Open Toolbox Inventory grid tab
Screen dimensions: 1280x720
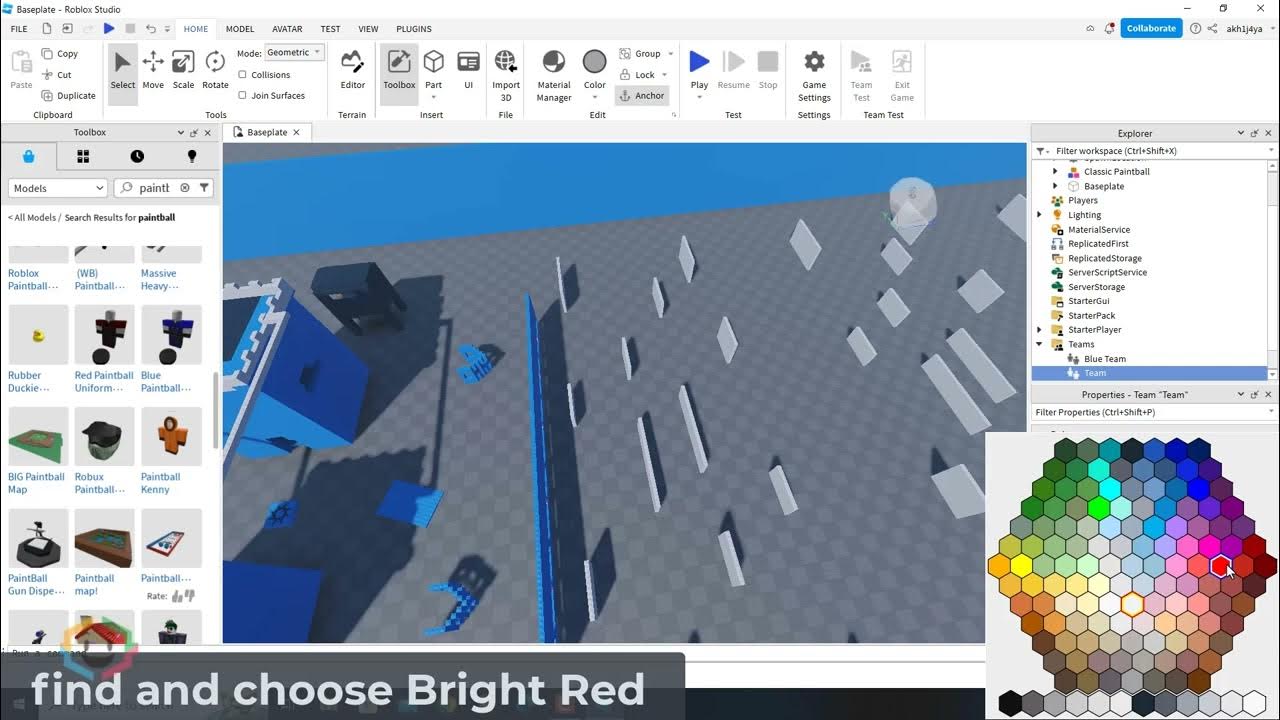coord(83,156)
